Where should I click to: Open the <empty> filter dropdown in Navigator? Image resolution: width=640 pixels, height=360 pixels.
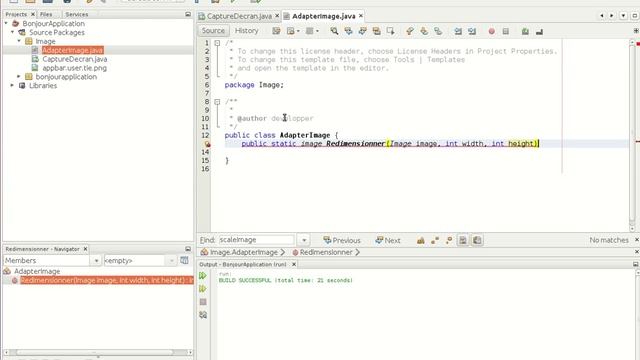click(171, 260)
